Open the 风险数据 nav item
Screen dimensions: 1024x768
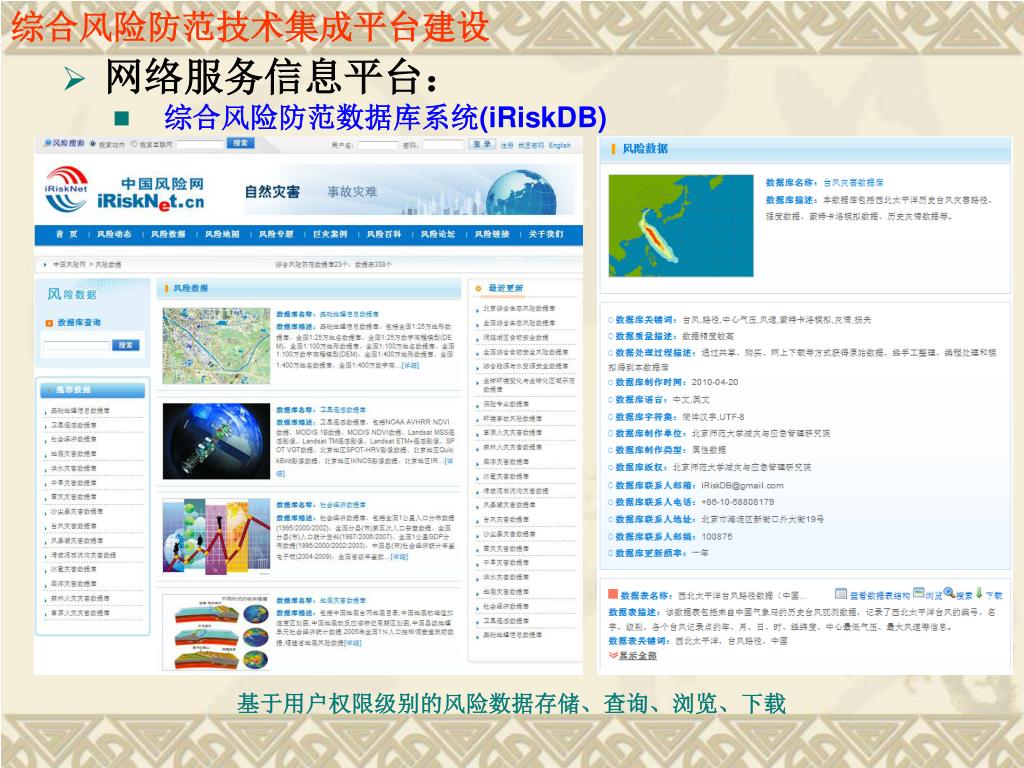[x=168, y=234]
